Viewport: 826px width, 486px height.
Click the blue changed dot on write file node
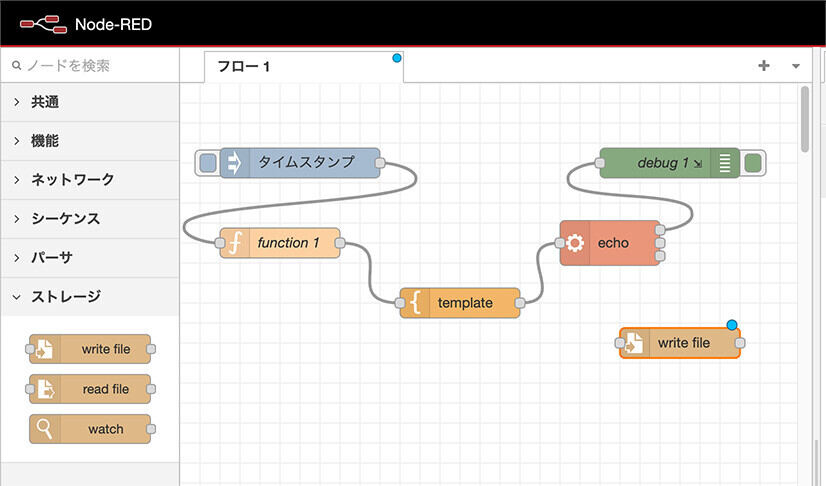(732, 325)
